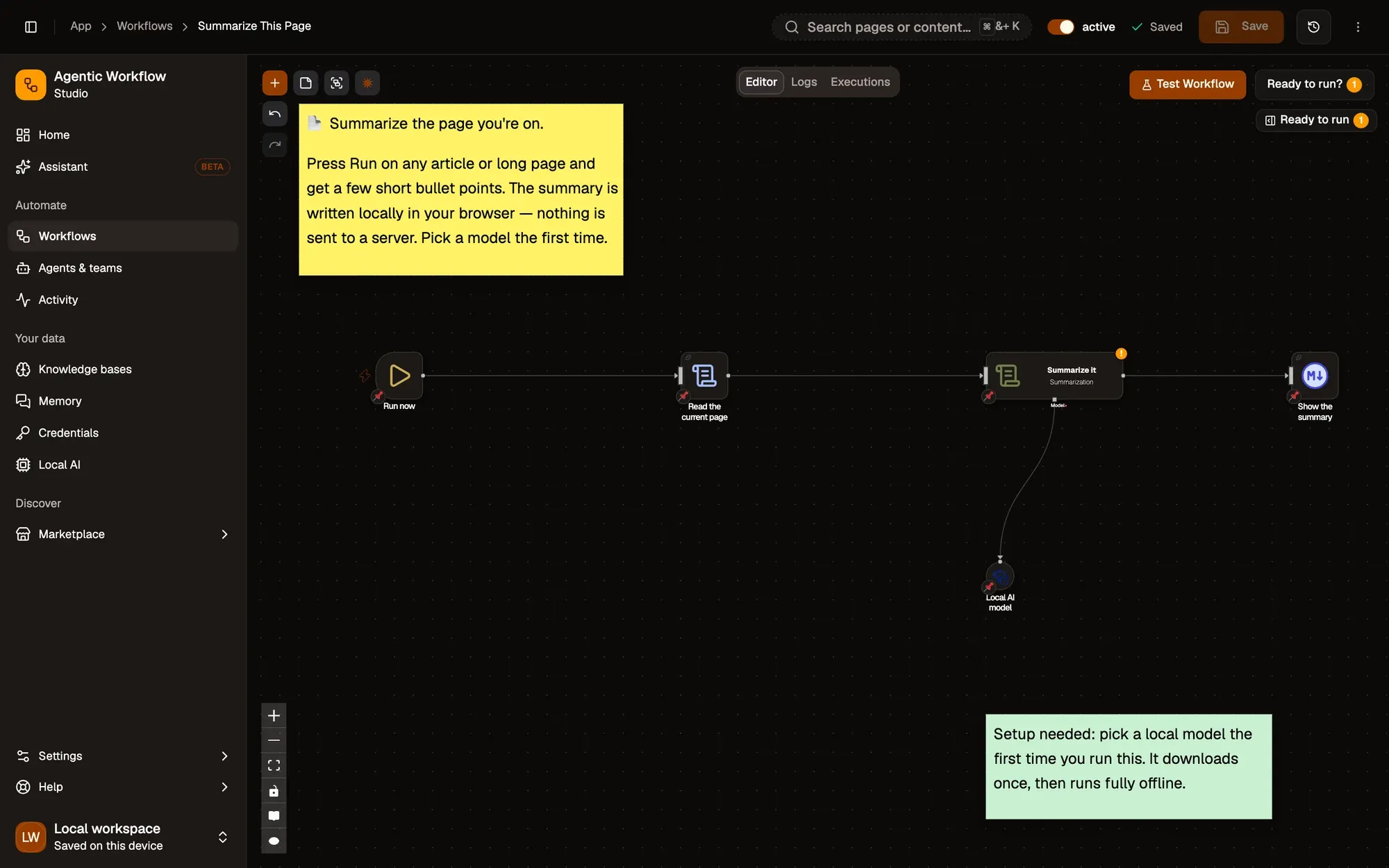Switch to the Editor tab
1389x868 pixels.
761,82
